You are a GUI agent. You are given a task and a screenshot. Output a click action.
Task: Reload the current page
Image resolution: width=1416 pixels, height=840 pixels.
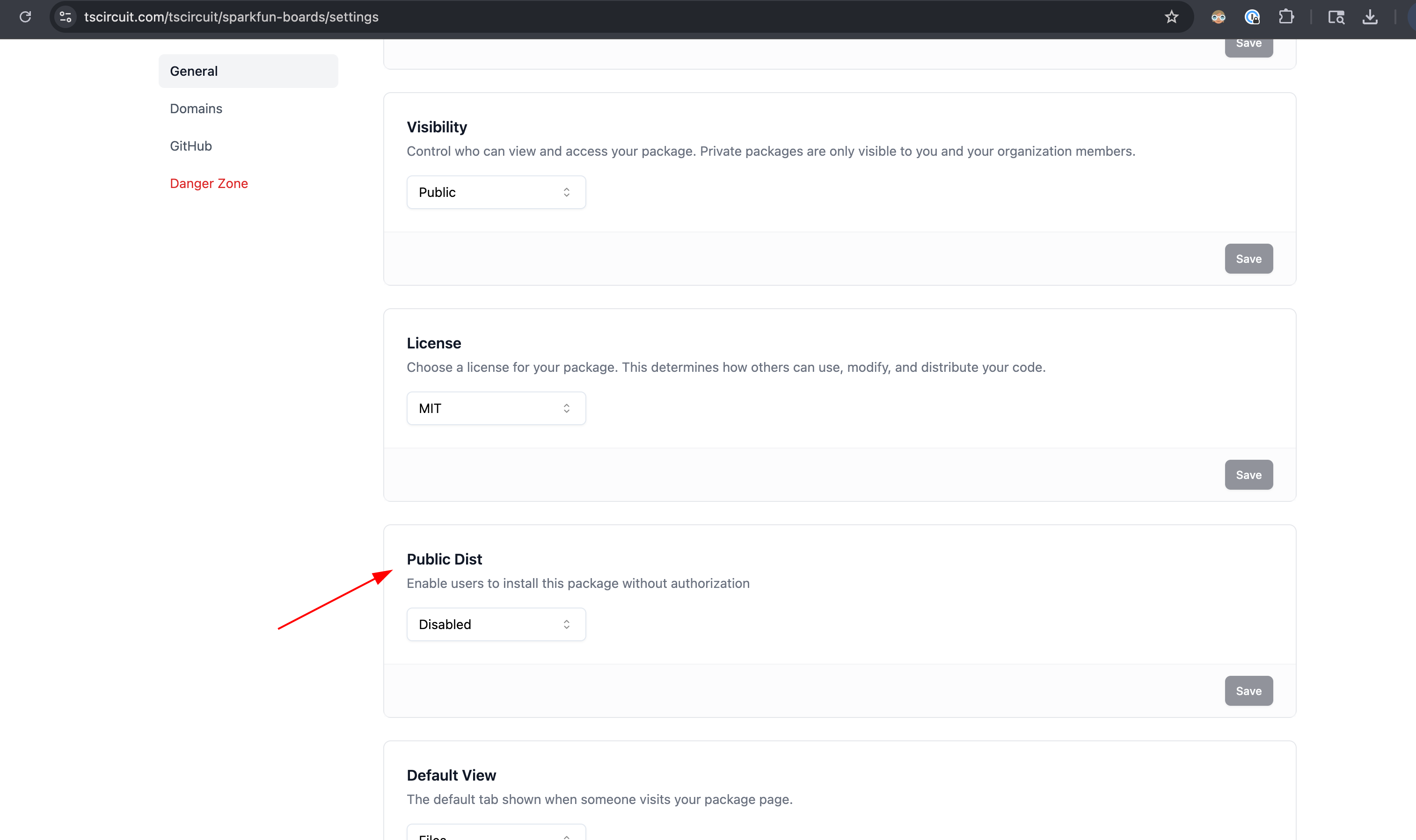[x=25, y=16]
